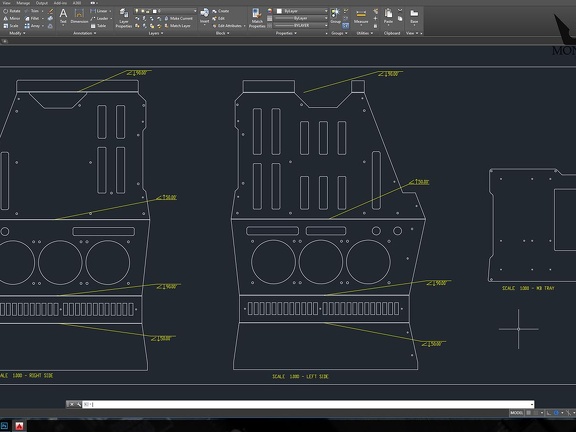
Task: Open the A360 ribbon tab
Action: point(77,3)
